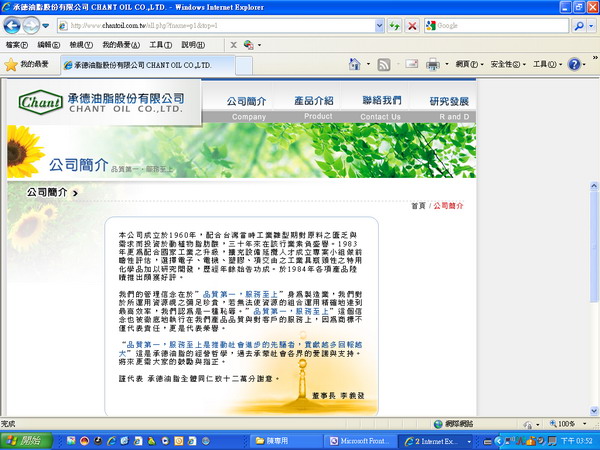The width and height of the screenshot is (600, 450).
Task: Click the 公司簡介 sidebar heading with arrow
Action: tap(52, 192)
